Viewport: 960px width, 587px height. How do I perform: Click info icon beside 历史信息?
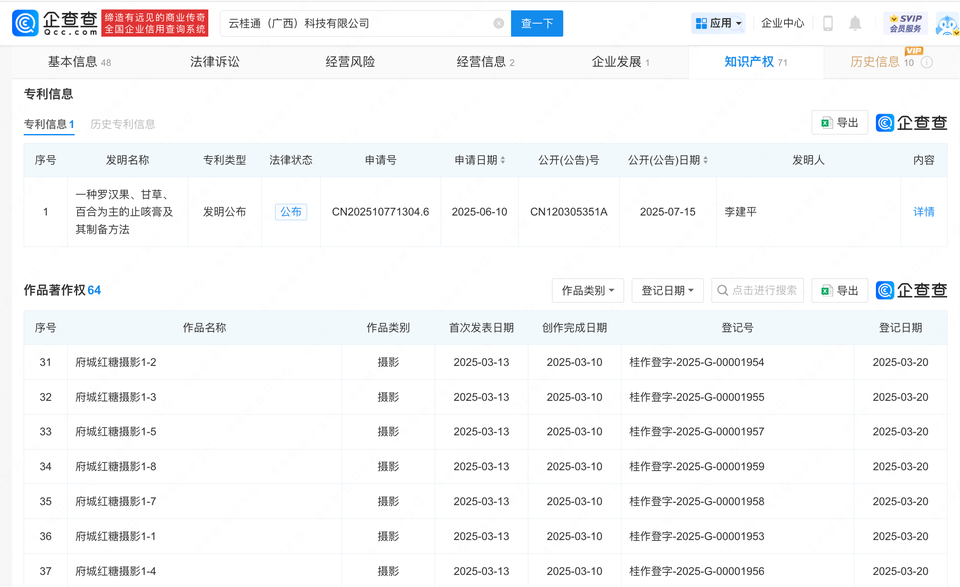(x=927, y=62)
